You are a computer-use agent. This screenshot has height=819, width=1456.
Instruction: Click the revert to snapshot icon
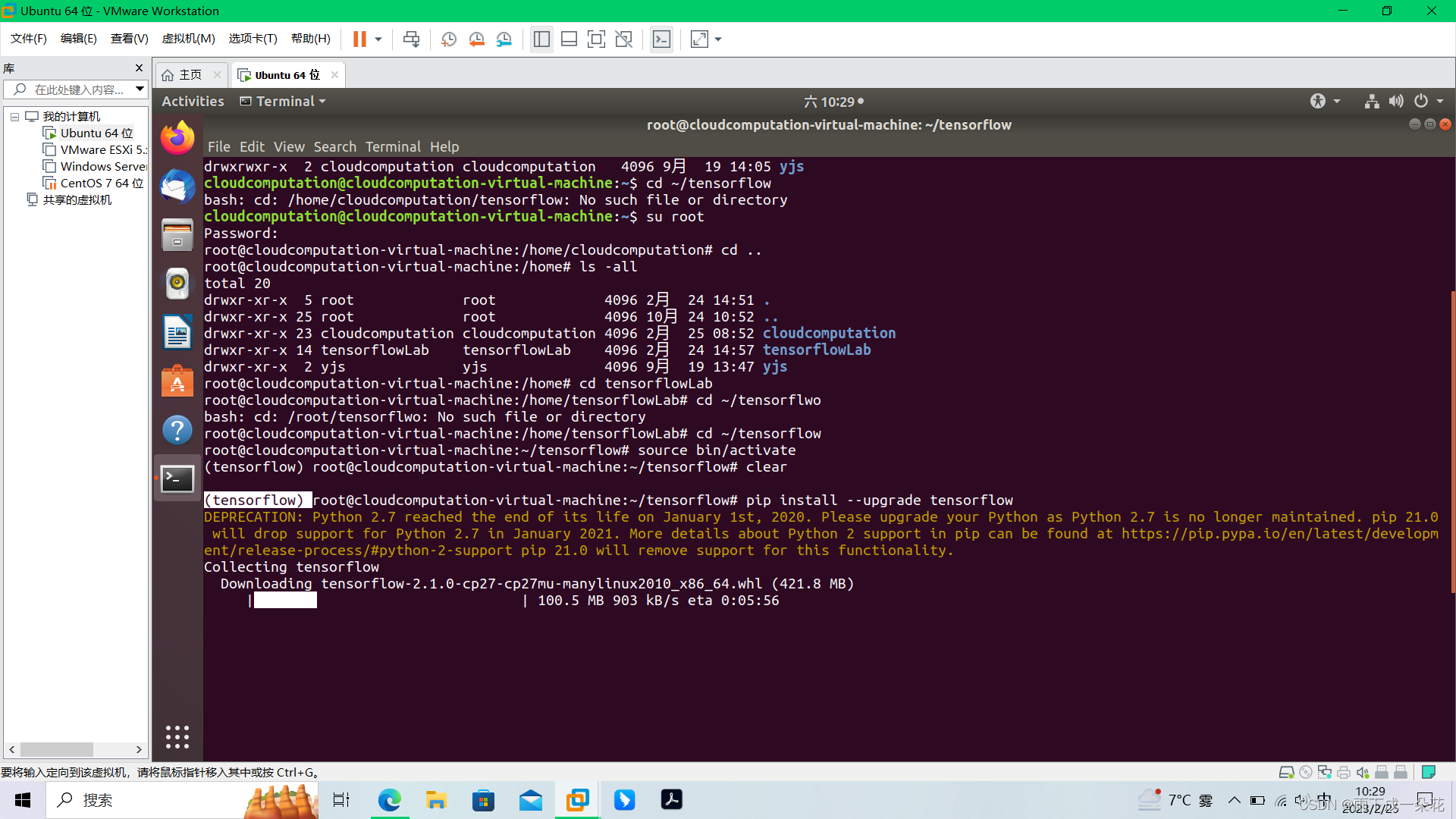[x=476, y=39]
